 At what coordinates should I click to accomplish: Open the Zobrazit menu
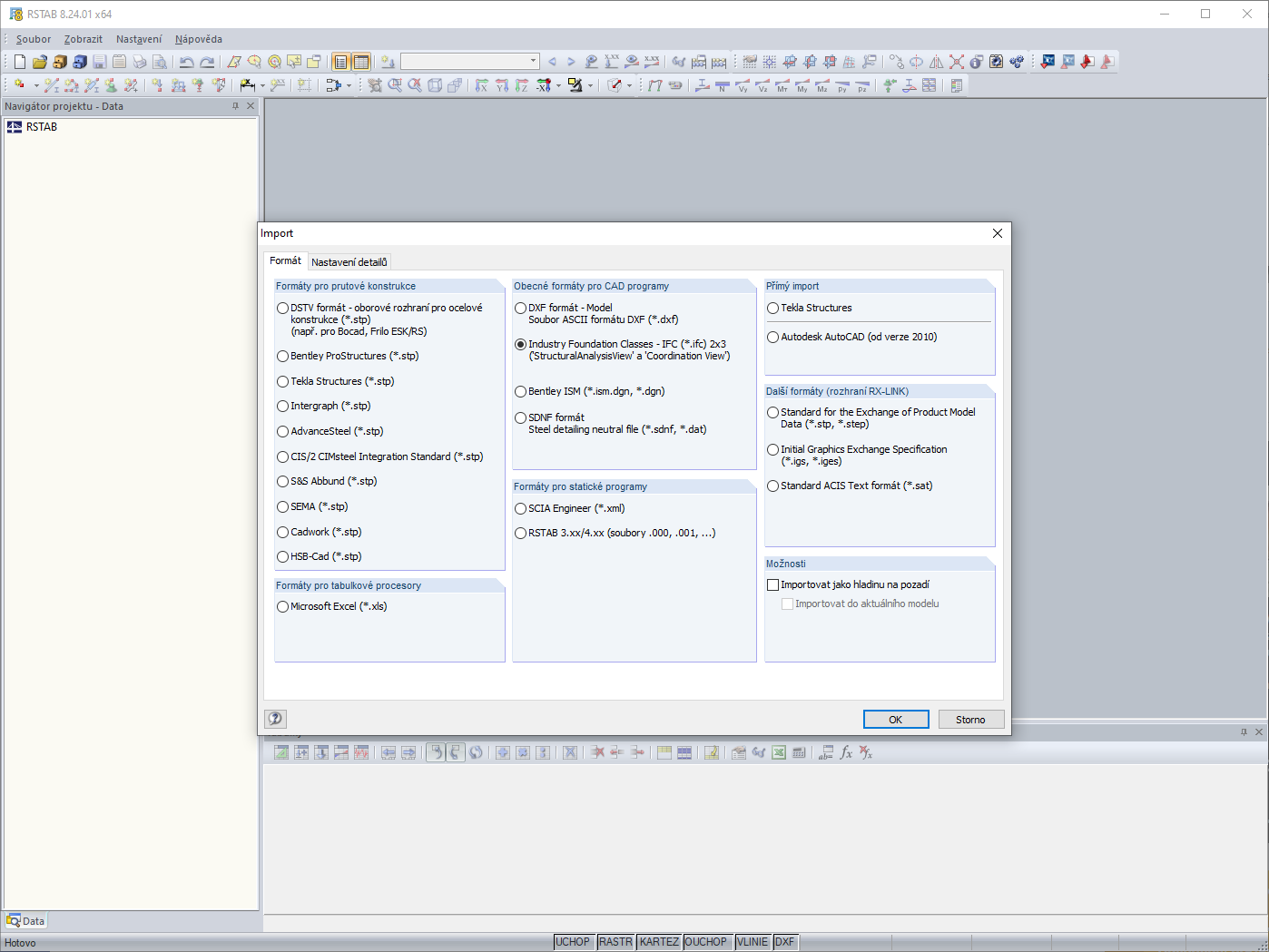coord(84,39)
